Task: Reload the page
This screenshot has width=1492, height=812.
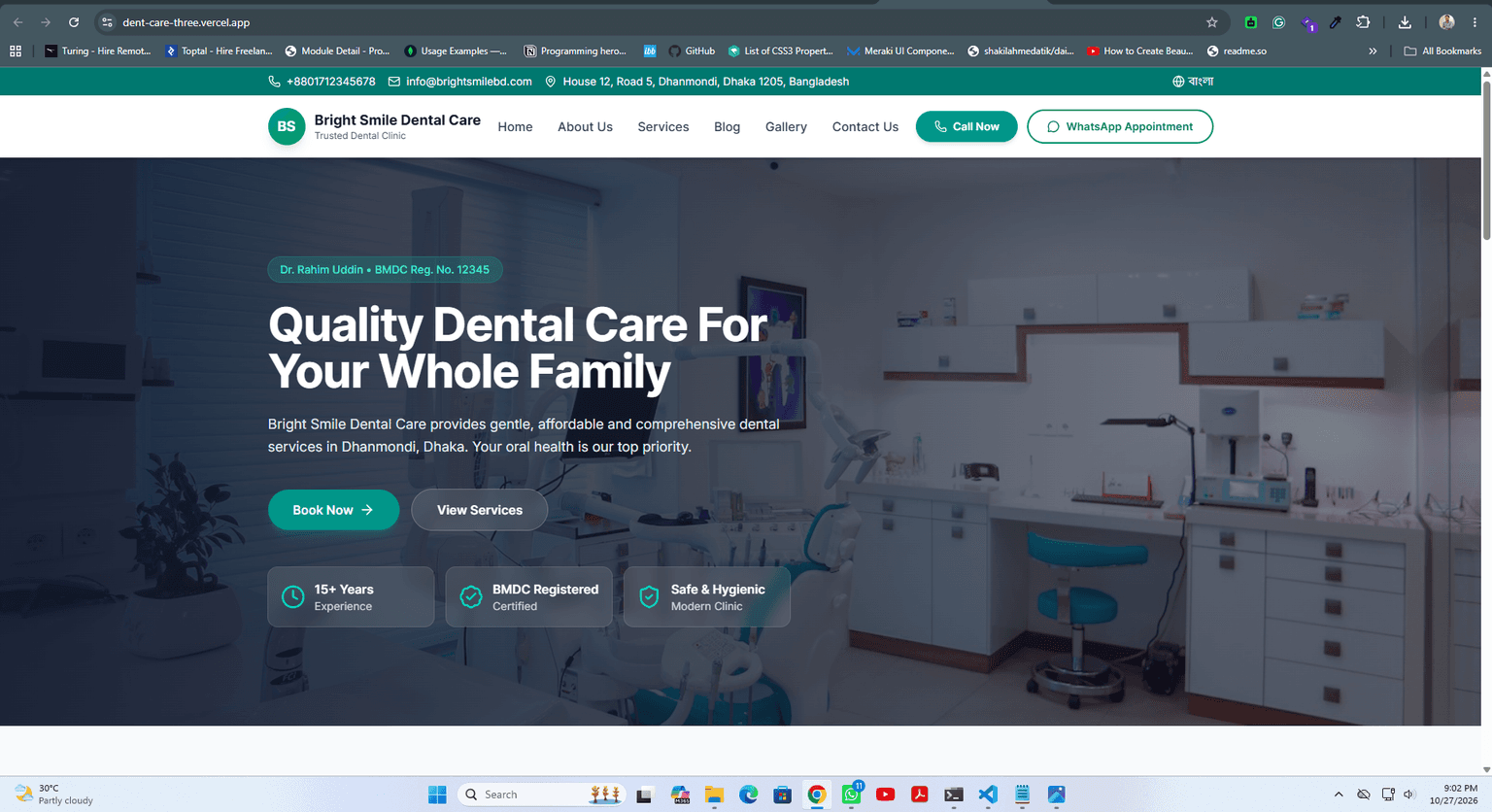Action: coord(74,22)
